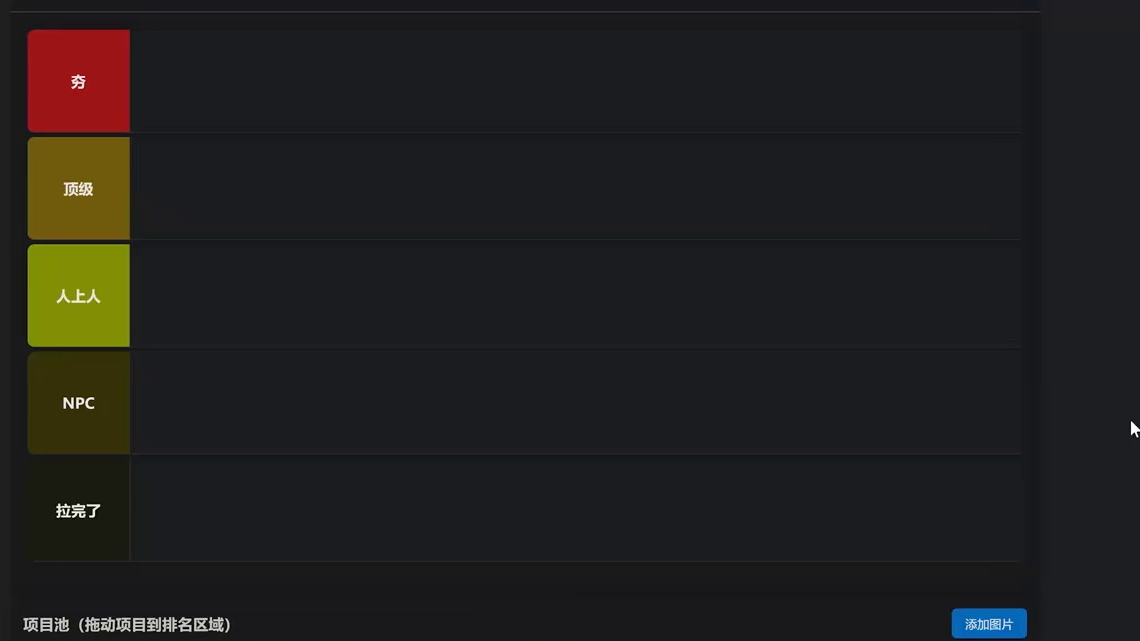Click the empty row beside 人上人

[x=575, y=296]
